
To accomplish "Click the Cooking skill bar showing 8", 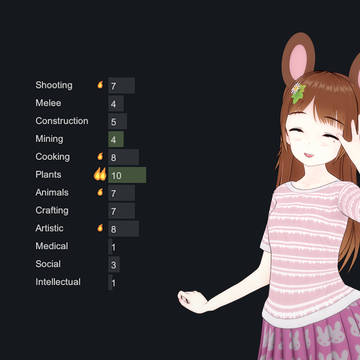I will [x=123, y=157].
